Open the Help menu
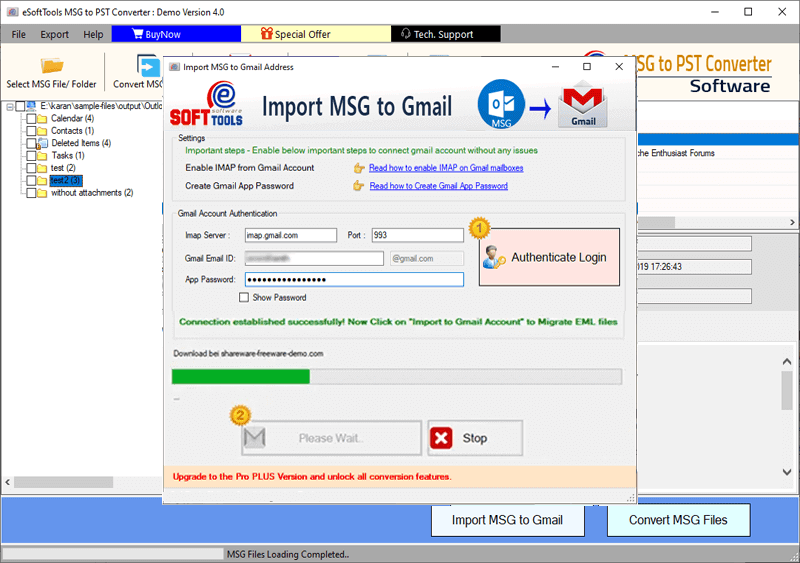The width and height of the screenshot is (800, 563). 93,34
